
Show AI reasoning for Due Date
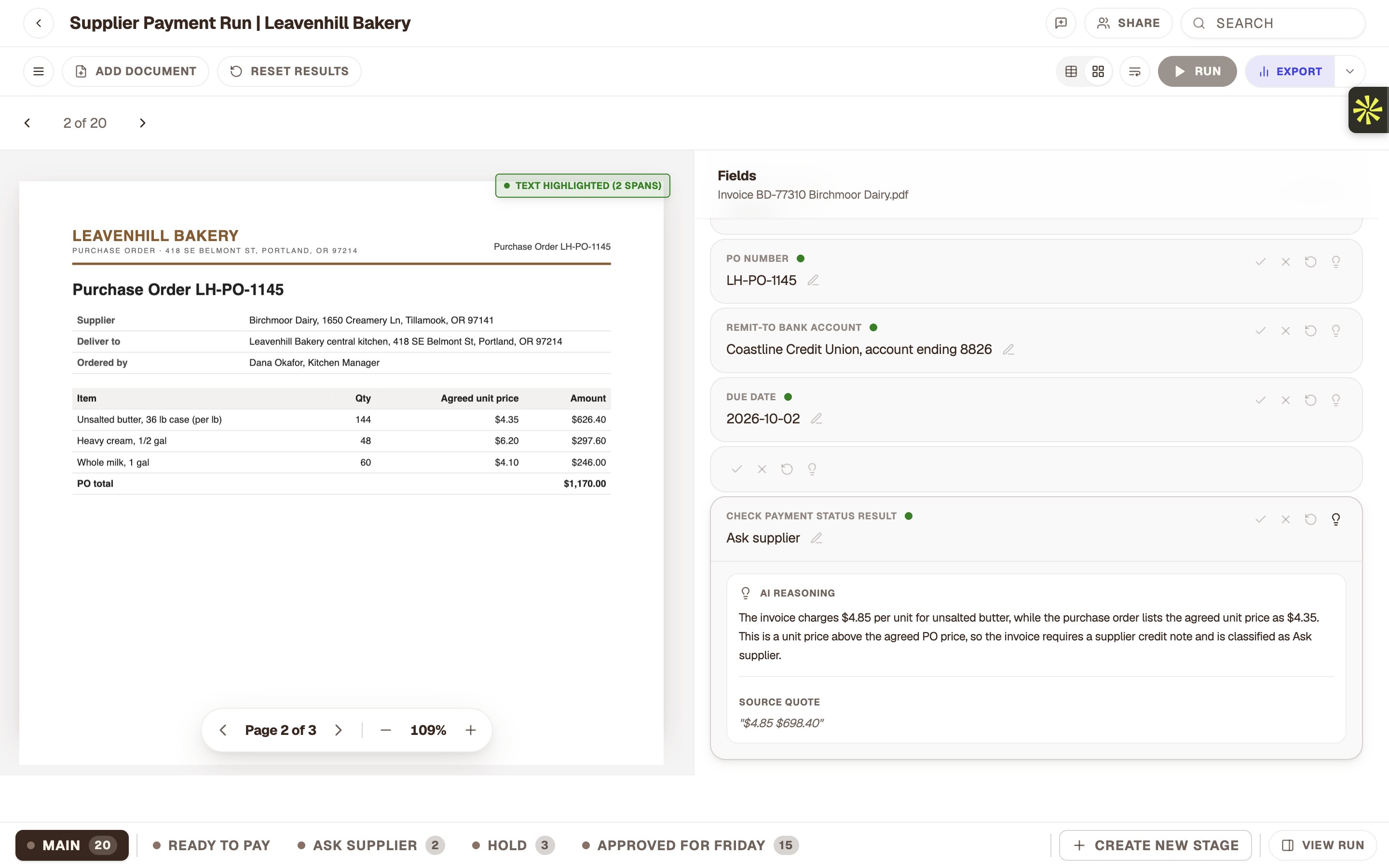(x=1335, y=400)
